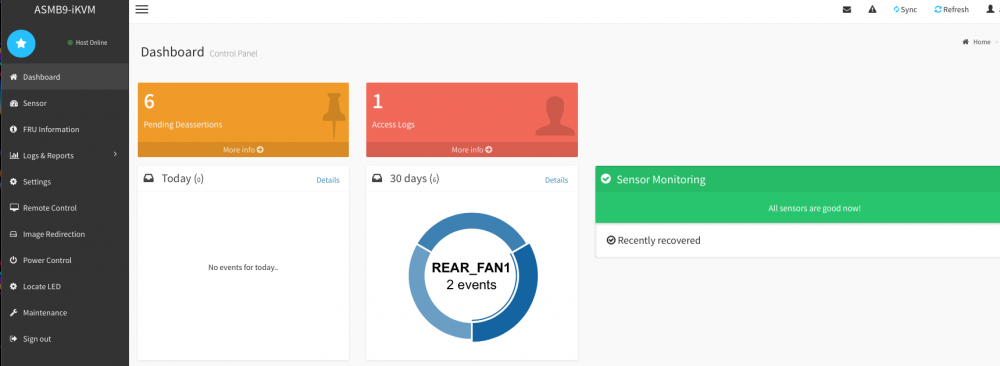
Task: Click More info on Pending Deassertions card
Action: point(243,149)
